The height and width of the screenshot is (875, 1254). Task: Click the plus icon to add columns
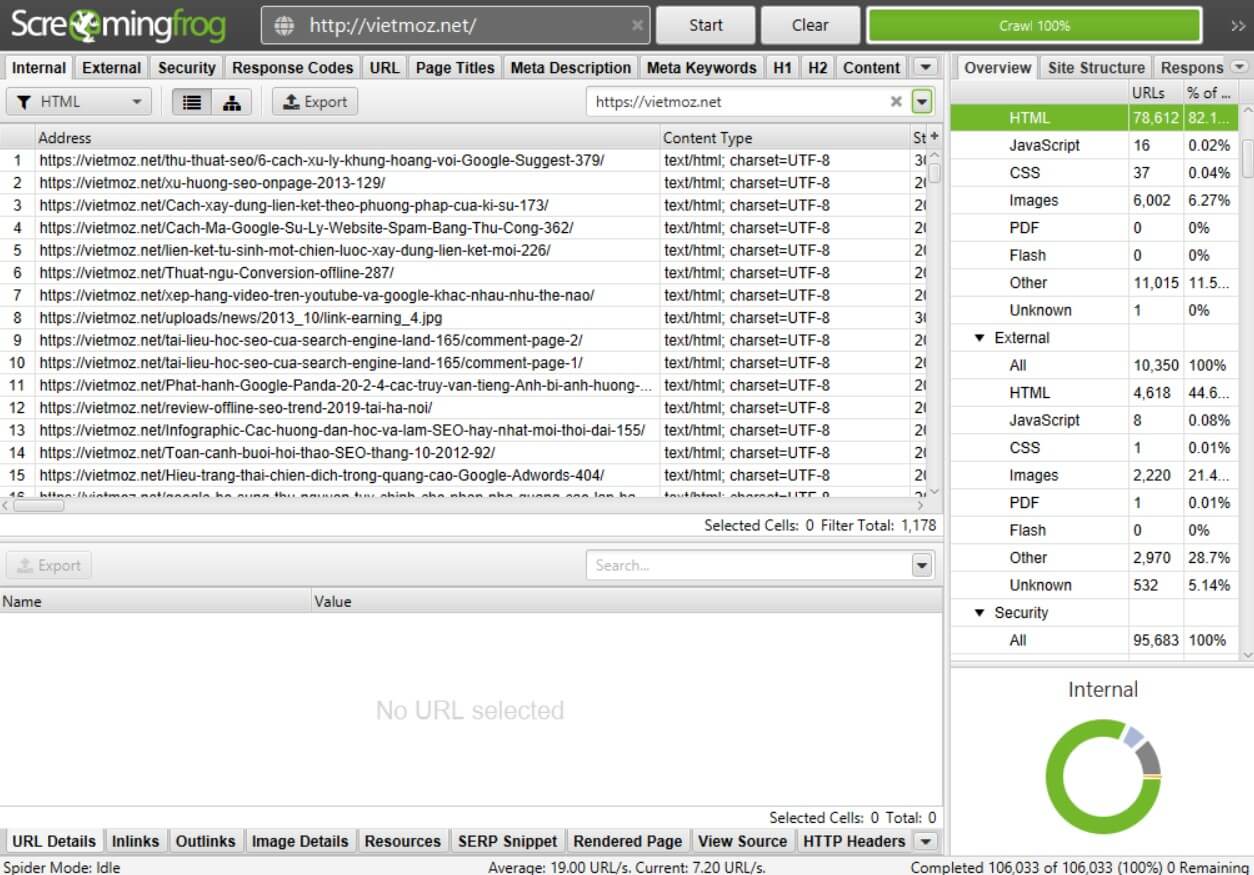pyautogui.click(x=935, y=137)
